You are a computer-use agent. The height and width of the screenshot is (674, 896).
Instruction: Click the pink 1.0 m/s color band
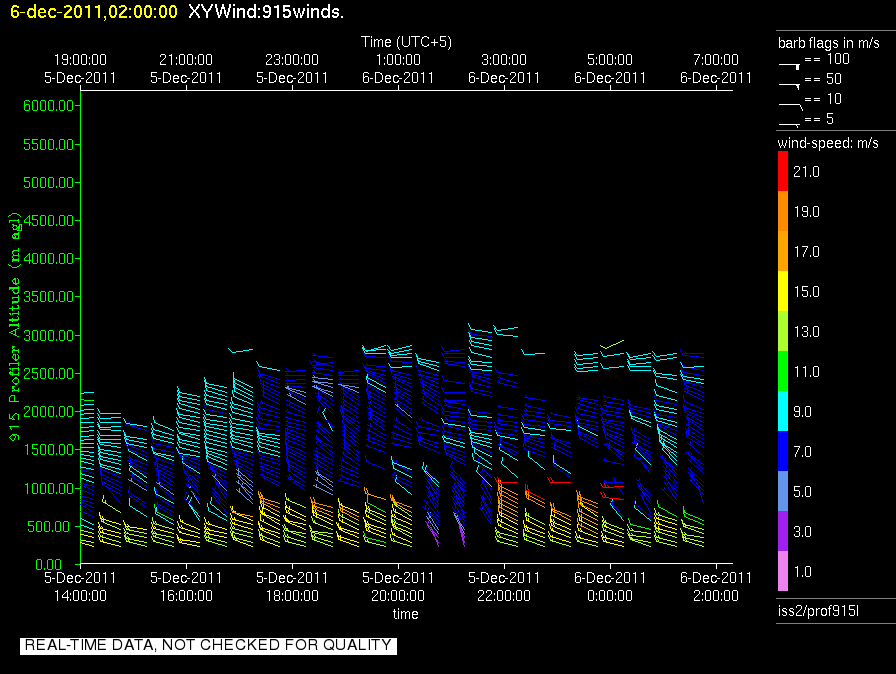pos(783,571)
